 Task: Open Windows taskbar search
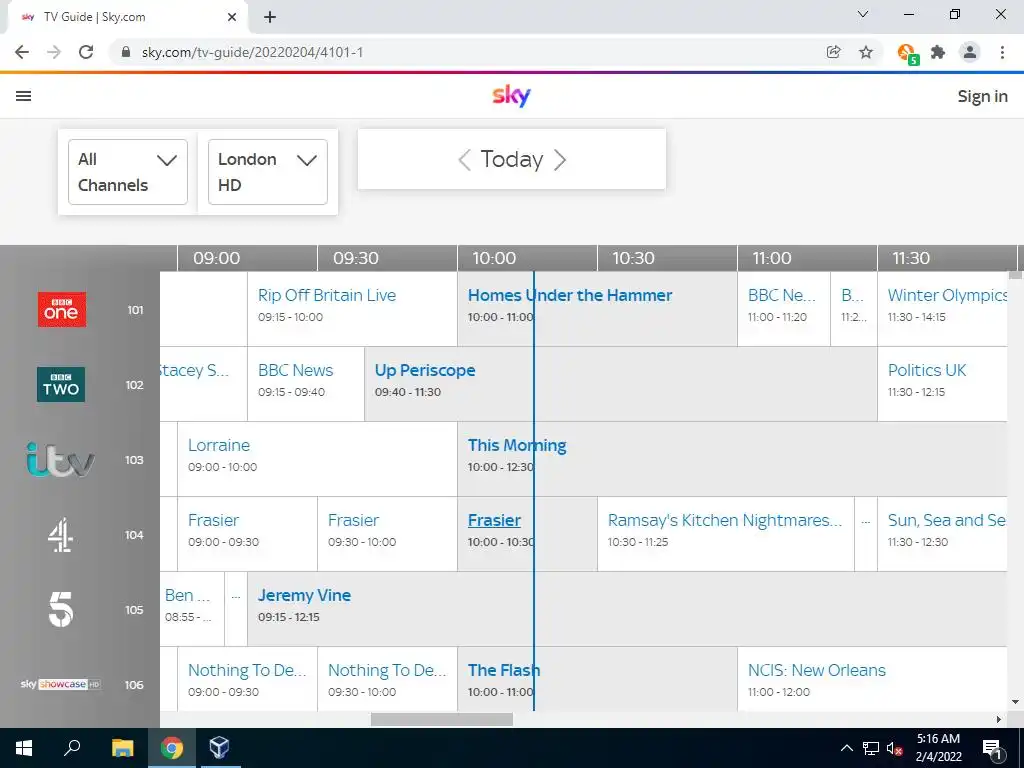tap(72, 748)
